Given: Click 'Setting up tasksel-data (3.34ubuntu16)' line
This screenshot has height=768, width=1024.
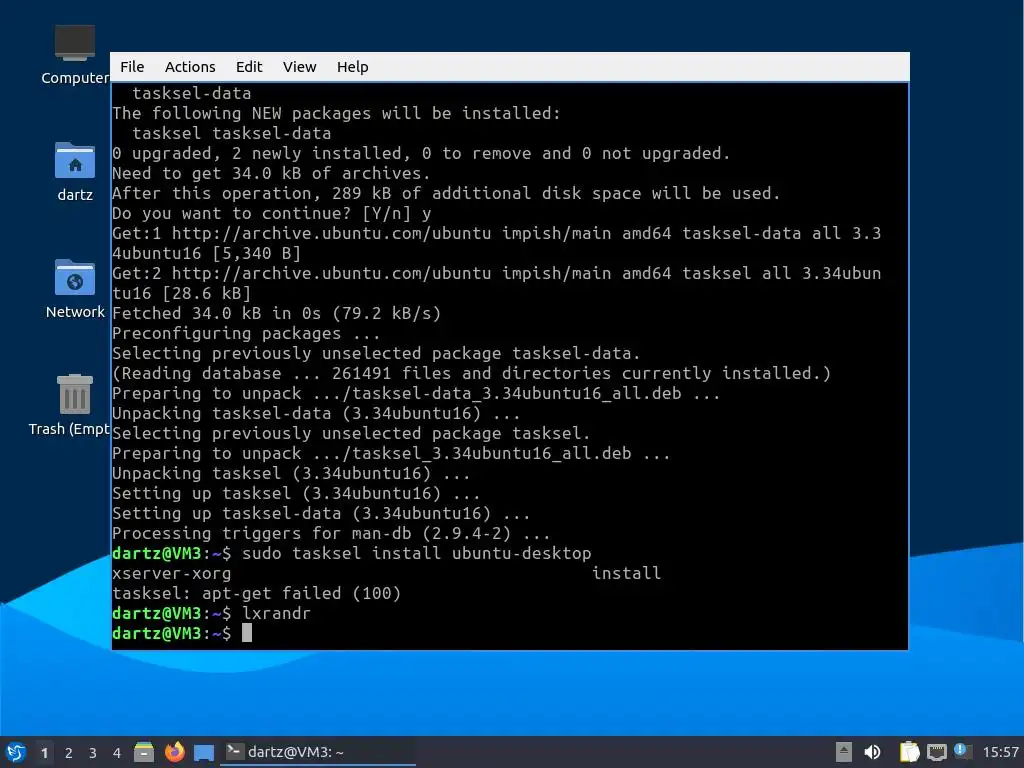Looking at the screenshot, I should tap(321, 513).
